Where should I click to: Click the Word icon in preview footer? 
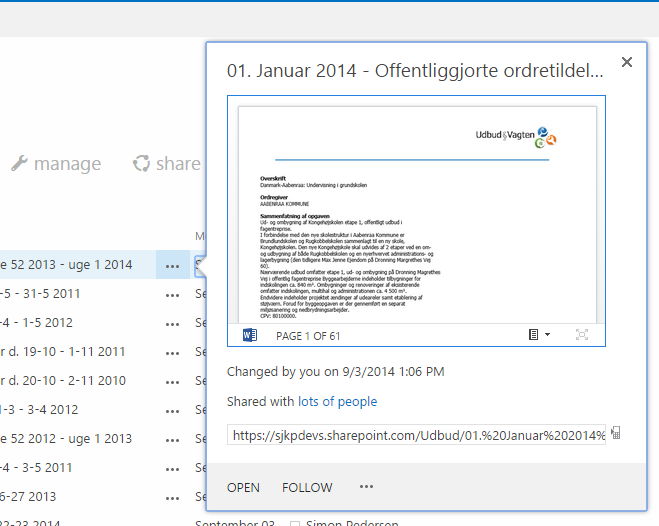(249, 335)
